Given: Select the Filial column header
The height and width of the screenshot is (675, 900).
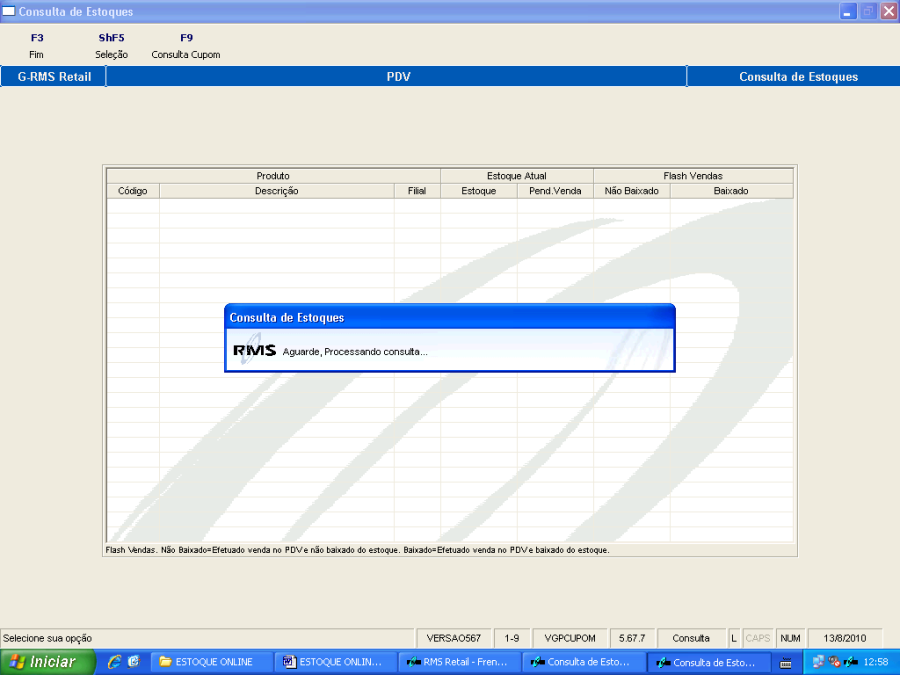Looking at the screenshot, I should (417, 191).
